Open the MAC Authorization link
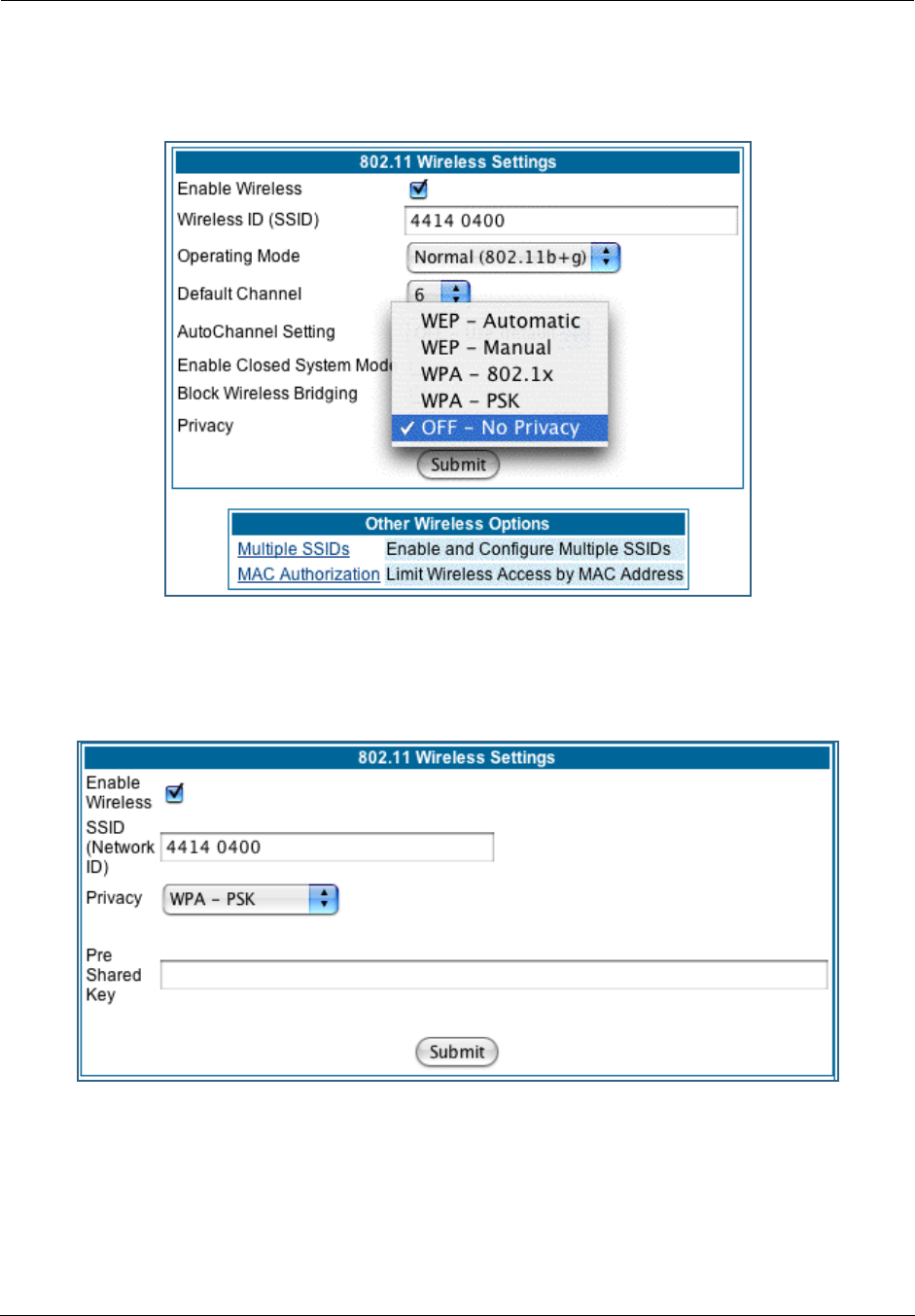Viewport: 915px width, 1316px height. click(308, 574)
